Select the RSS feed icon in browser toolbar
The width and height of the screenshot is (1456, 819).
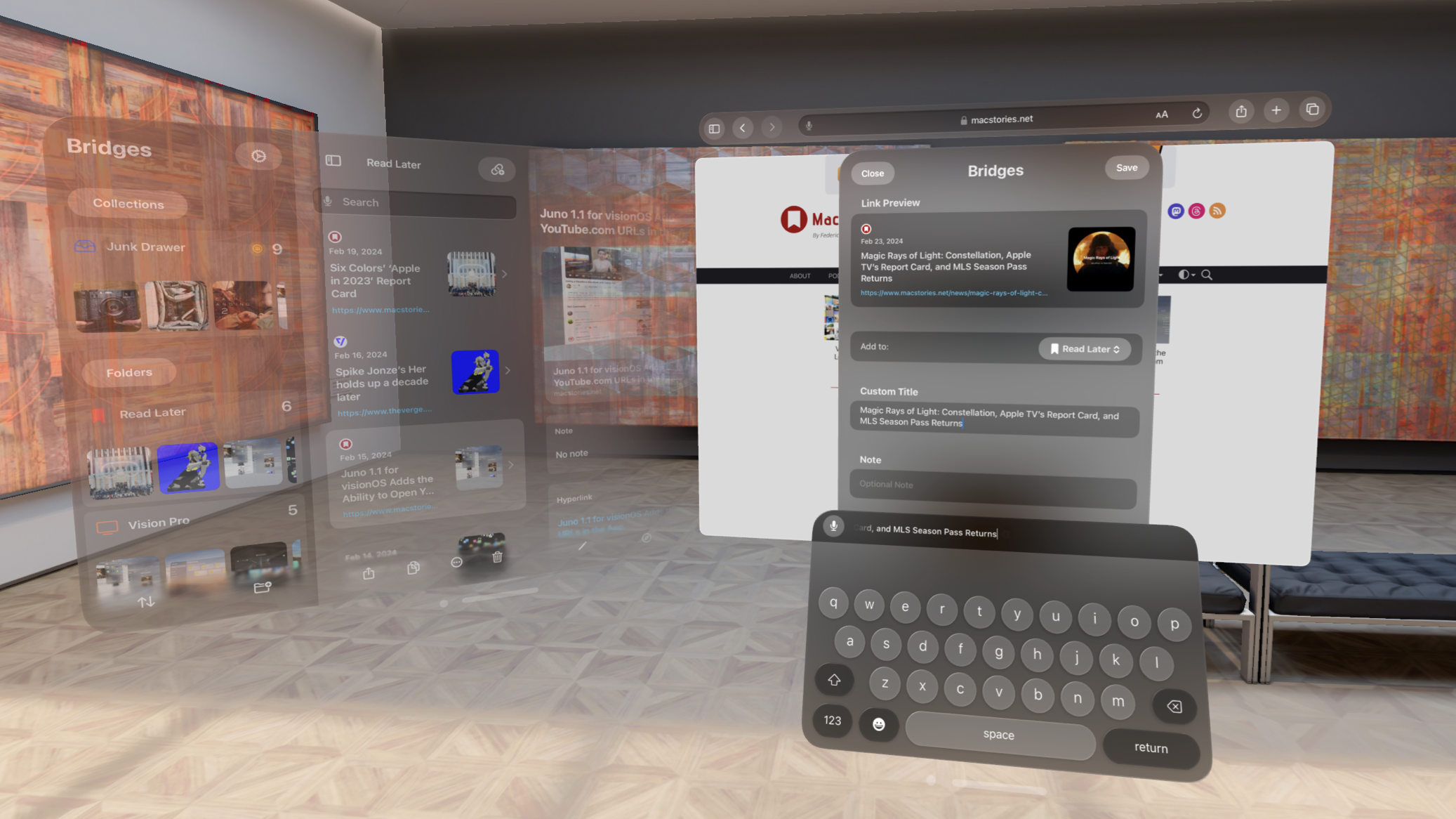pyautogui.click(x=1217, y=211)
